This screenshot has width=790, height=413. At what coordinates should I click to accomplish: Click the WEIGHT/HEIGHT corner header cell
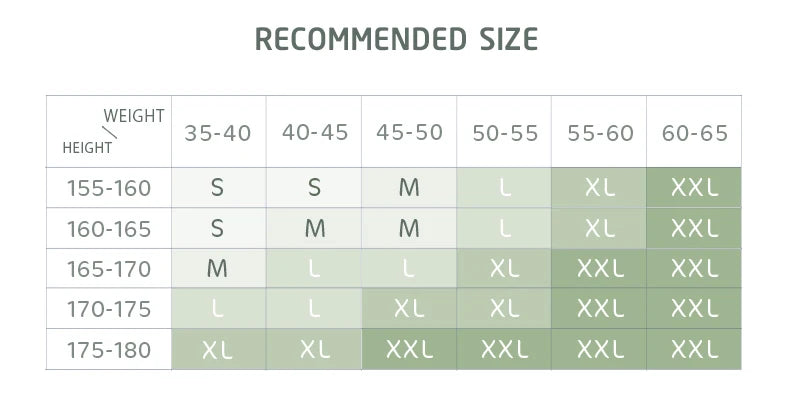click(109, 131)
